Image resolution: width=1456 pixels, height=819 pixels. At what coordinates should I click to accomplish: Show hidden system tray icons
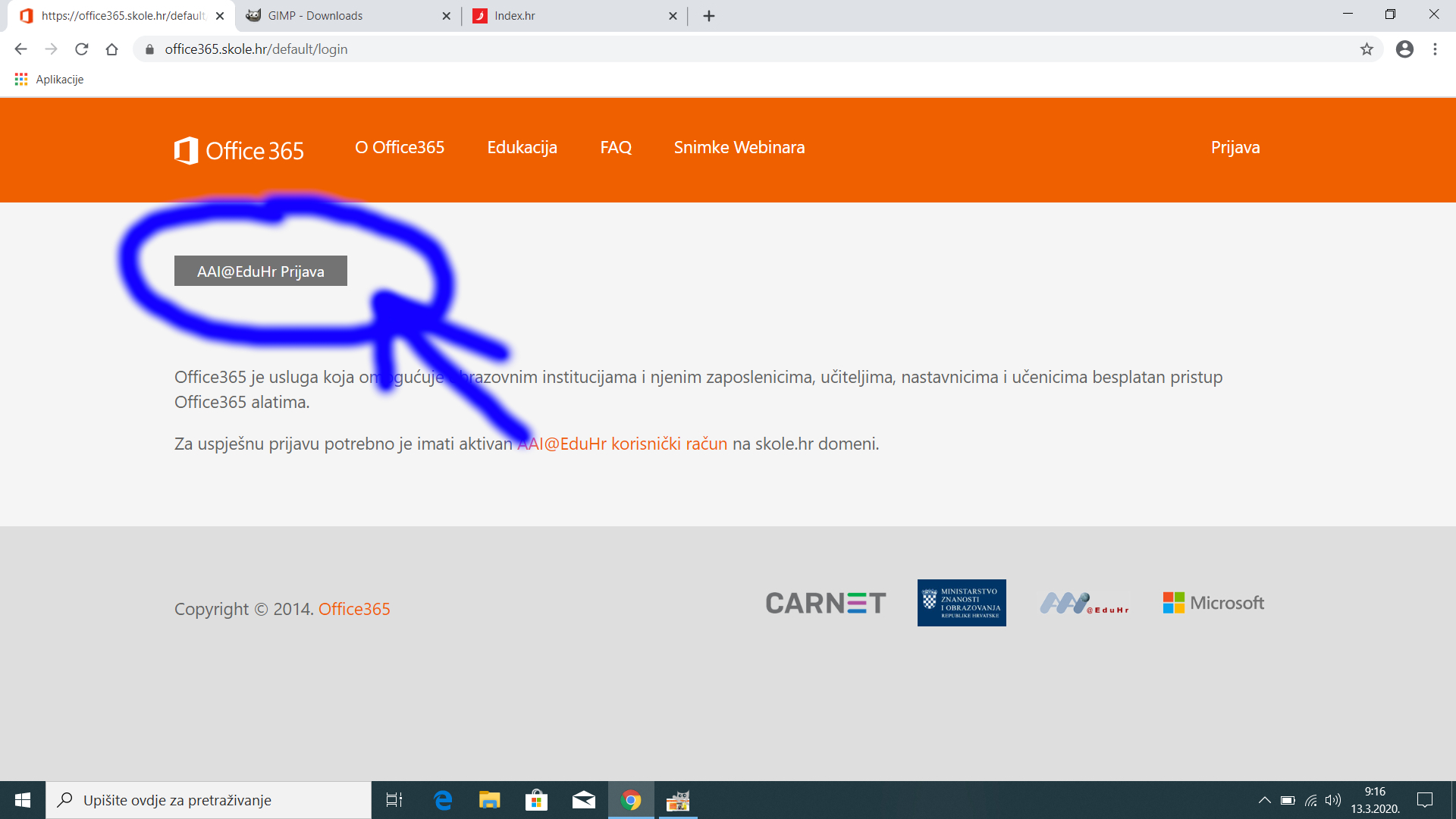click(x=1264, y=800)
